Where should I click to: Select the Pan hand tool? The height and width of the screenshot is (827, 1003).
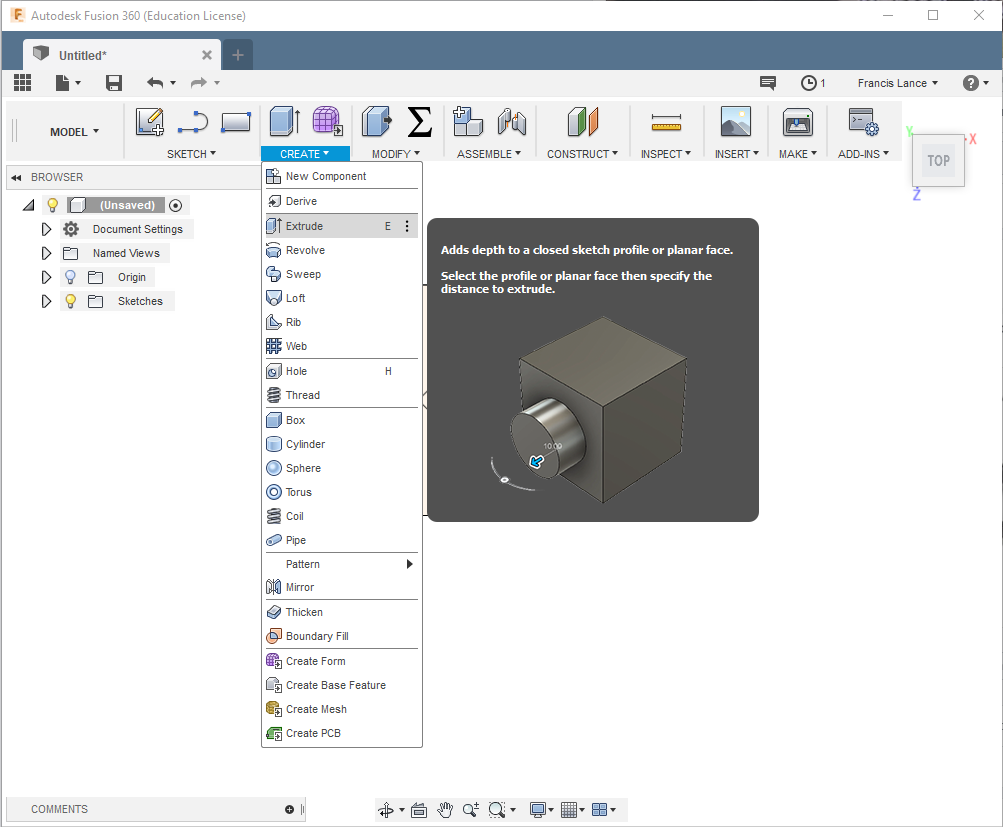coord(445,810)
